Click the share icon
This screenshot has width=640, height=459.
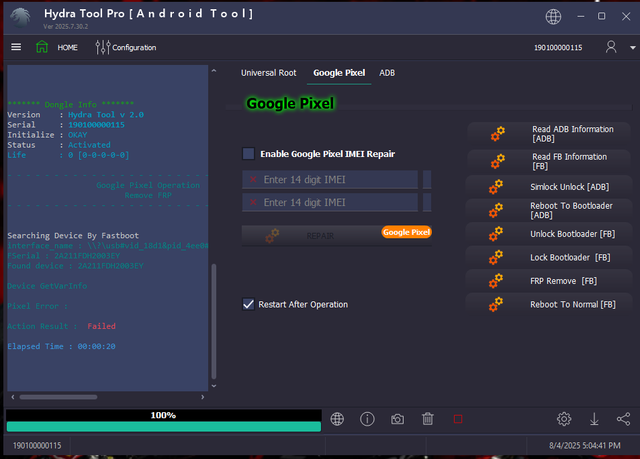click(x=623, y=419)
